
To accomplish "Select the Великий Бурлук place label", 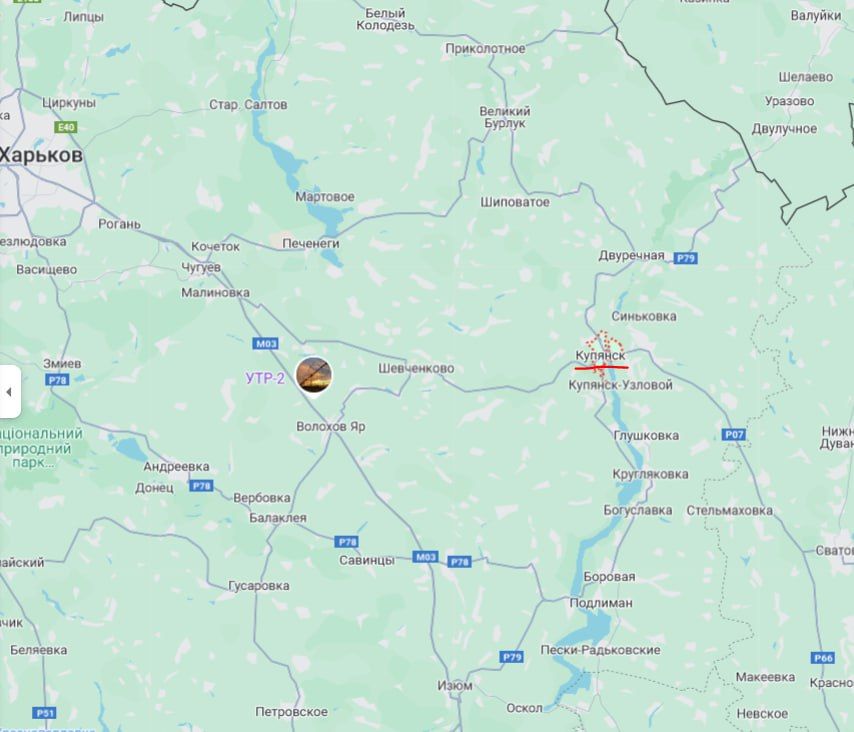I will coord(504,117).
